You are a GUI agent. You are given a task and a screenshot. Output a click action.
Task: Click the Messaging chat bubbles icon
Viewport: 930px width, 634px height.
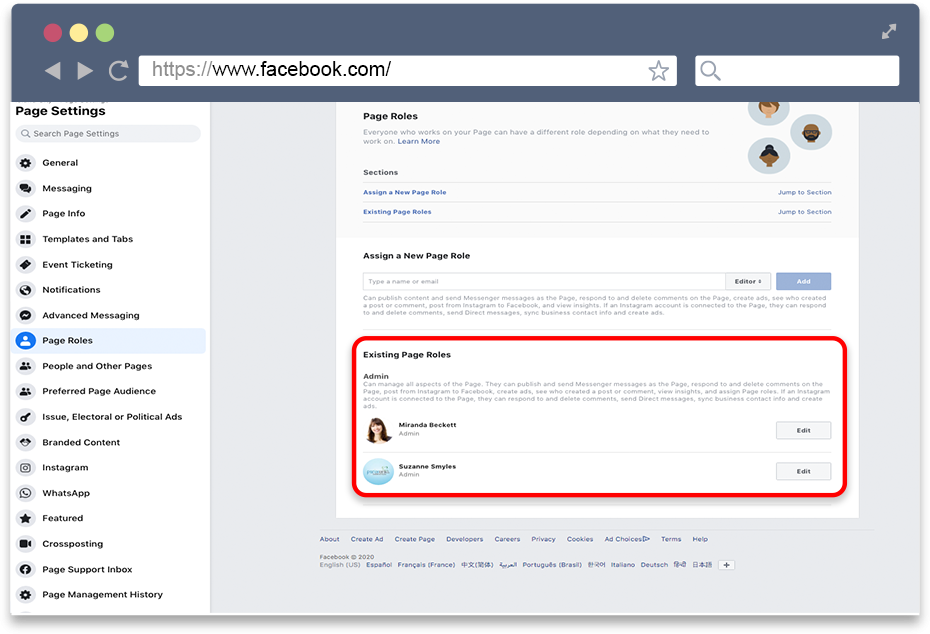pyautogui.click(x=26, y=188)
